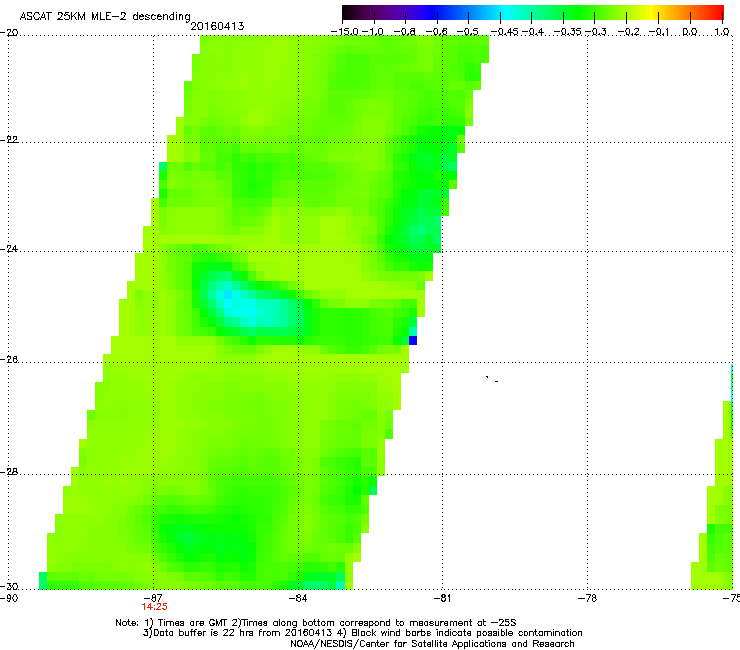Click the longitude label -90
The width and height of the screenshot is (740, 650).
tap(9, 598)
